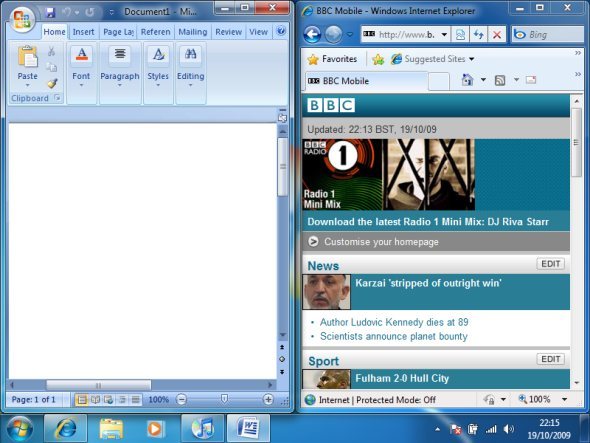Image resolution: width=590 pixels, height=443 pixels.
Task: Switch to Print Layout view in status bar
Action: click(81, 399)
